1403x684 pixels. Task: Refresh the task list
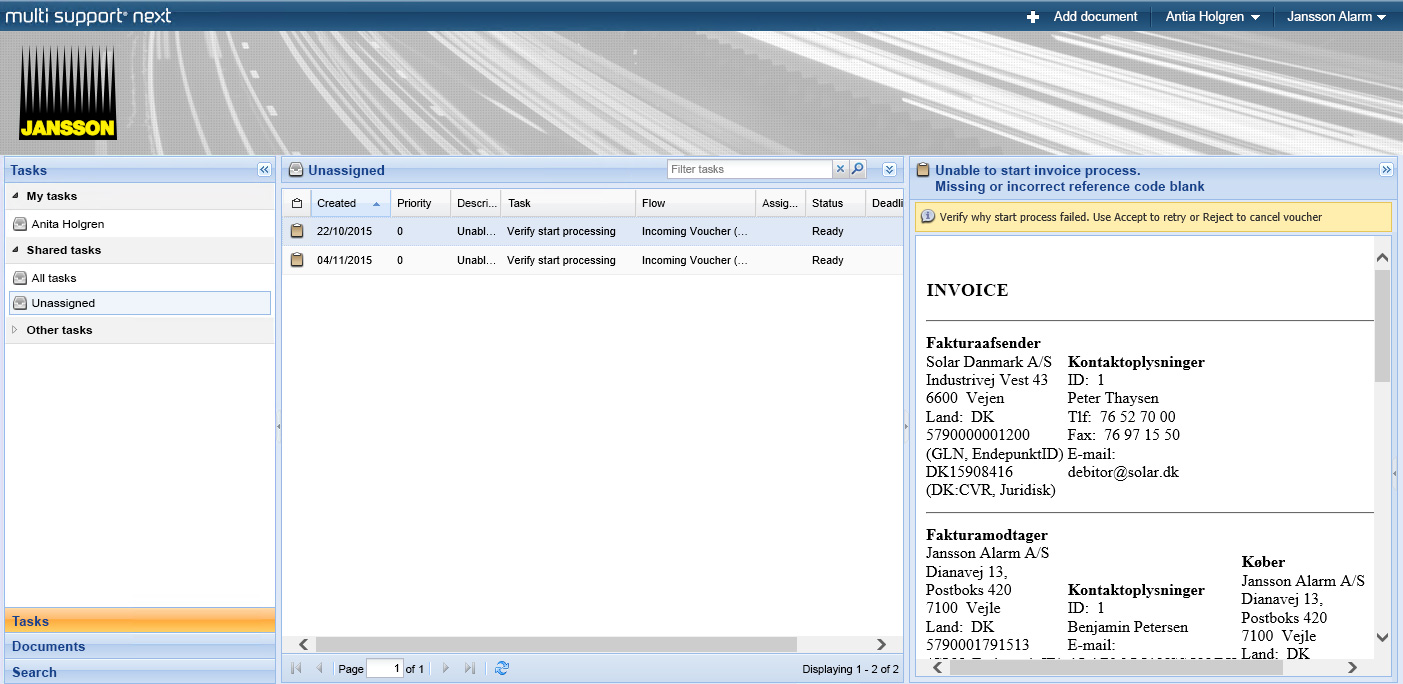click(502, 668)
